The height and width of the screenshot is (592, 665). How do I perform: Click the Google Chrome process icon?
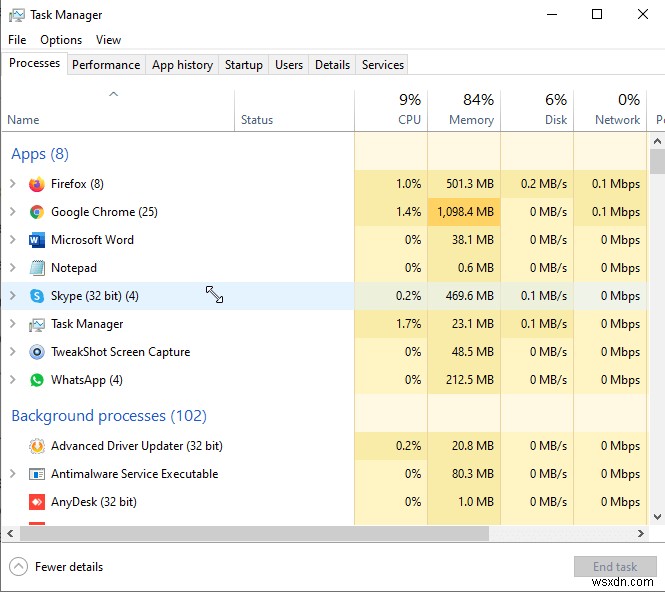click(37, 212)
